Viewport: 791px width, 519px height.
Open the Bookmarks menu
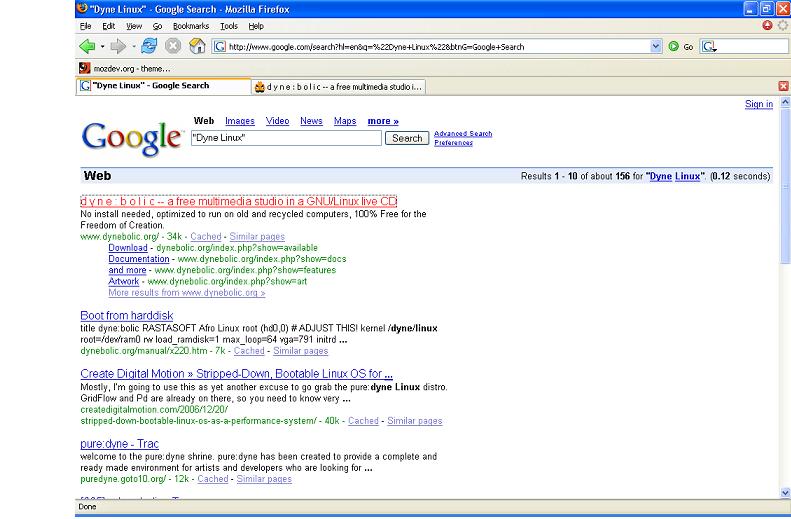point(190,26)
